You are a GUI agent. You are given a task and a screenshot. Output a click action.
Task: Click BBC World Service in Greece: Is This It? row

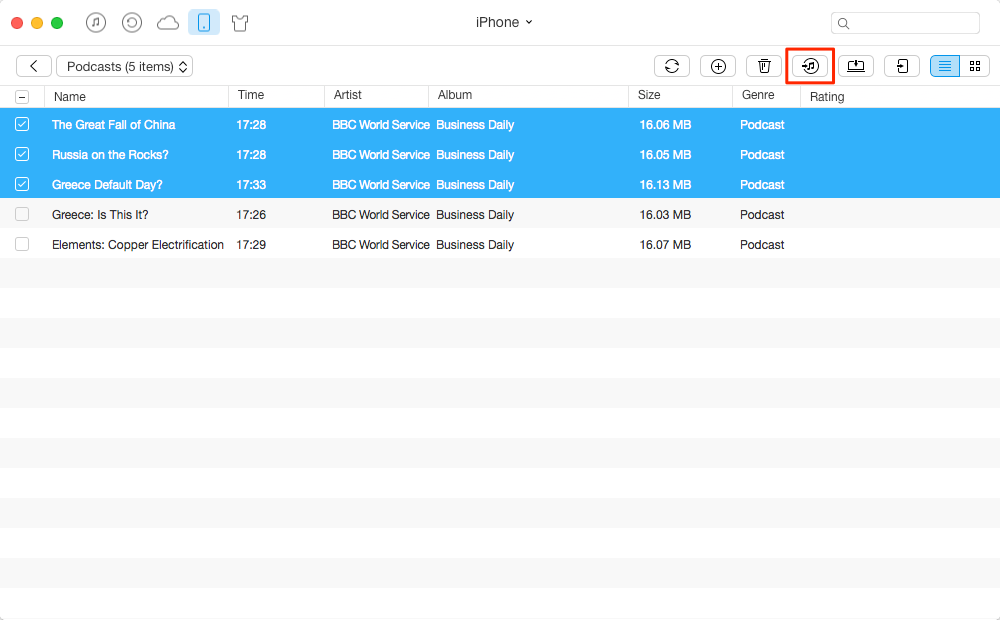click(x=381, y=215)
